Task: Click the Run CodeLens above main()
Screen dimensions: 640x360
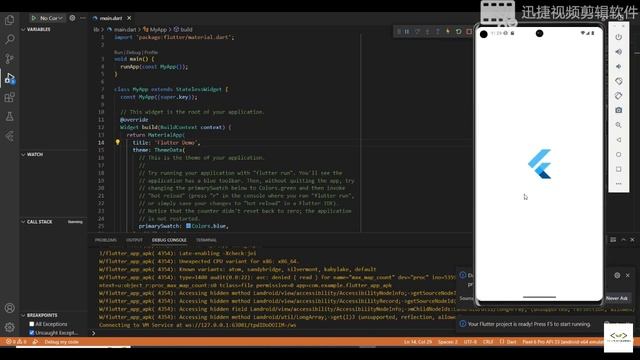Action: (x=118, y=52)
